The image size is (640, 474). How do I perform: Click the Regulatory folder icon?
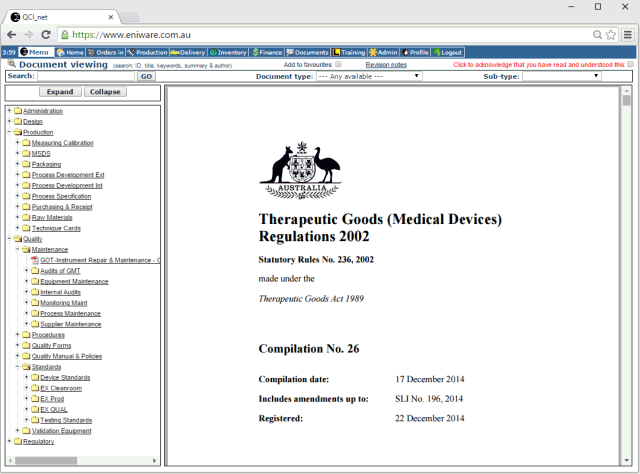point(18,441)
